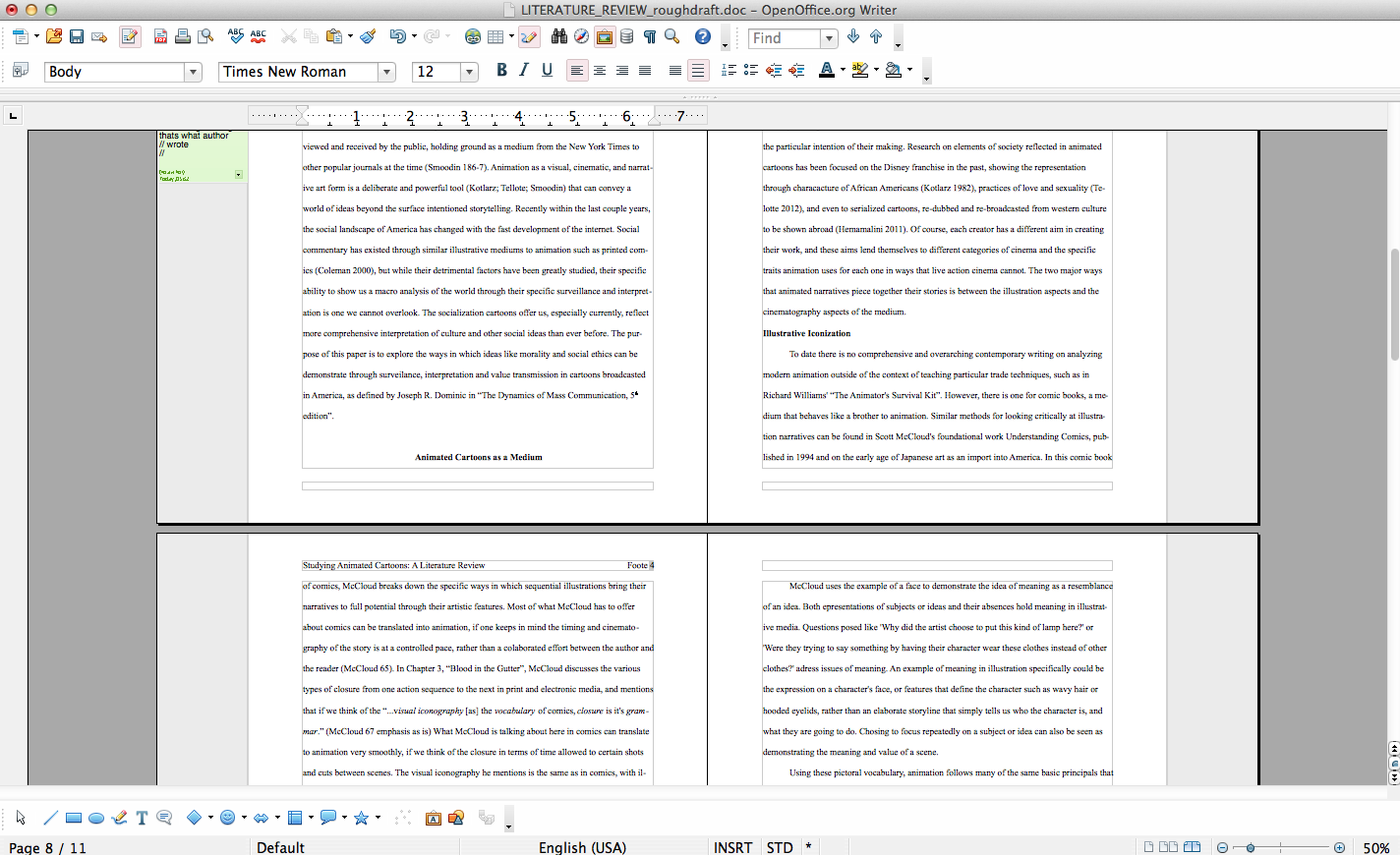Image resolution: width=1400 pixels, height=855 pixels.
Task: Open OpenOffice Help question mark icon
Action: 703,36
